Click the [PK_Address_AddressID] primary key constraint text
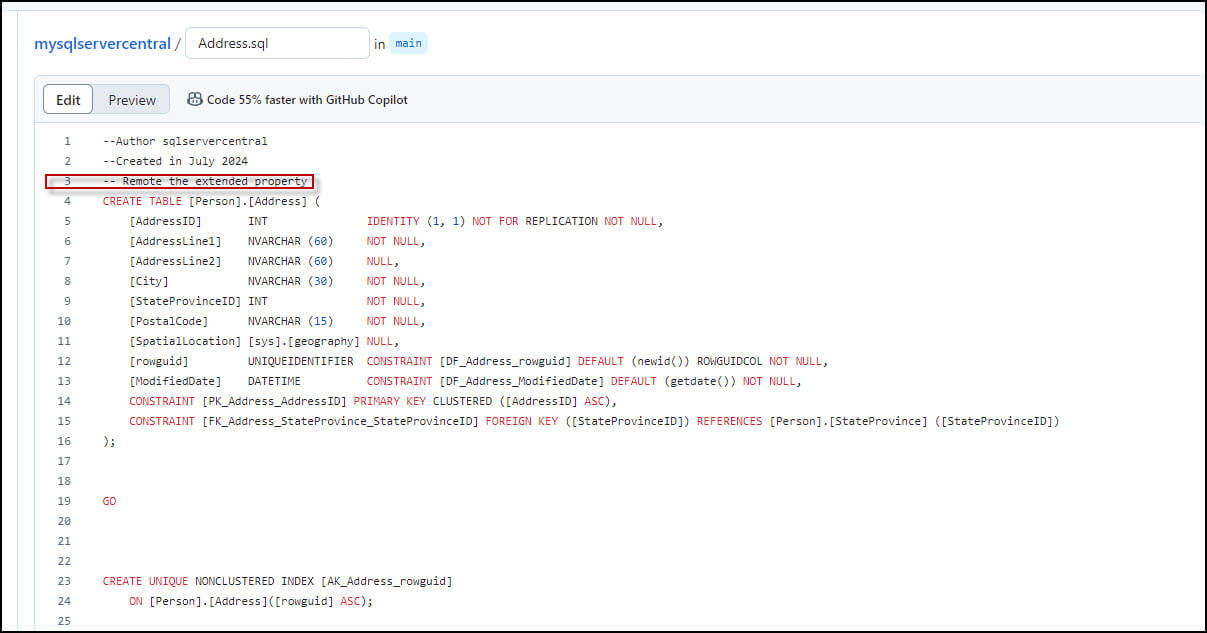The height and width of the screenshot is (633, 1207). coord(274,401)
